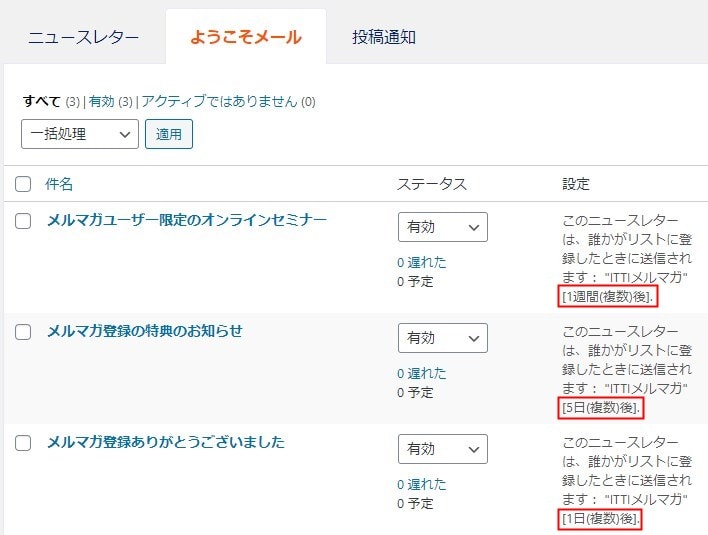The width and height of the screenshot is (708, 535).
Task: Filter list by すべて
Action: 41,101
